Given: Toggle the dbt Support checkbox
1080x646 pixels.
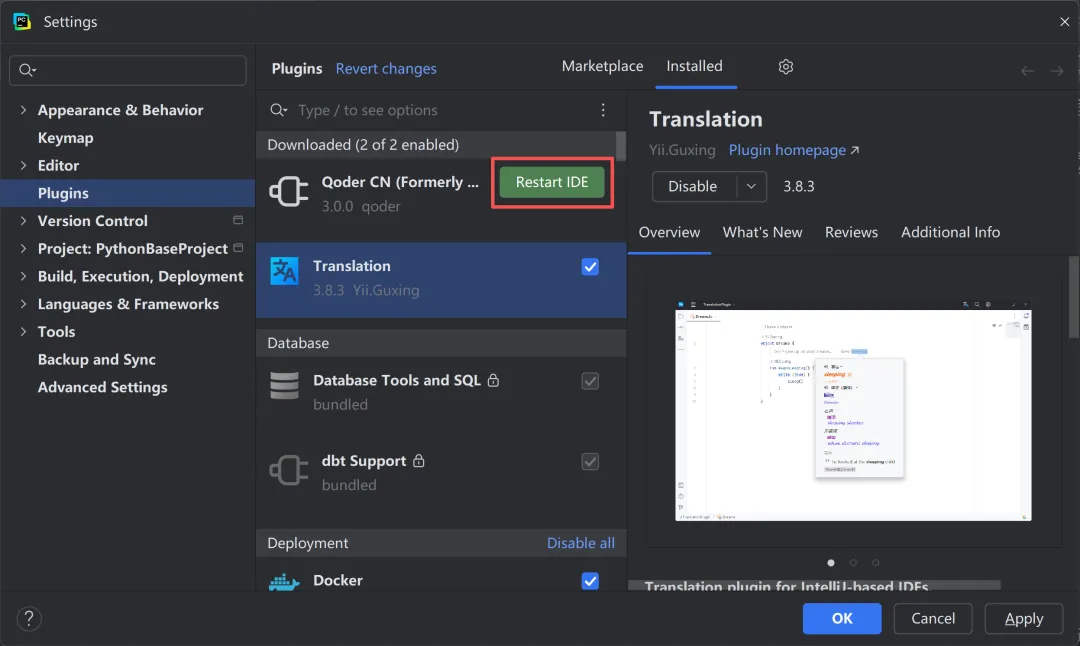Looking at the screenshot, I should [590, 461].
